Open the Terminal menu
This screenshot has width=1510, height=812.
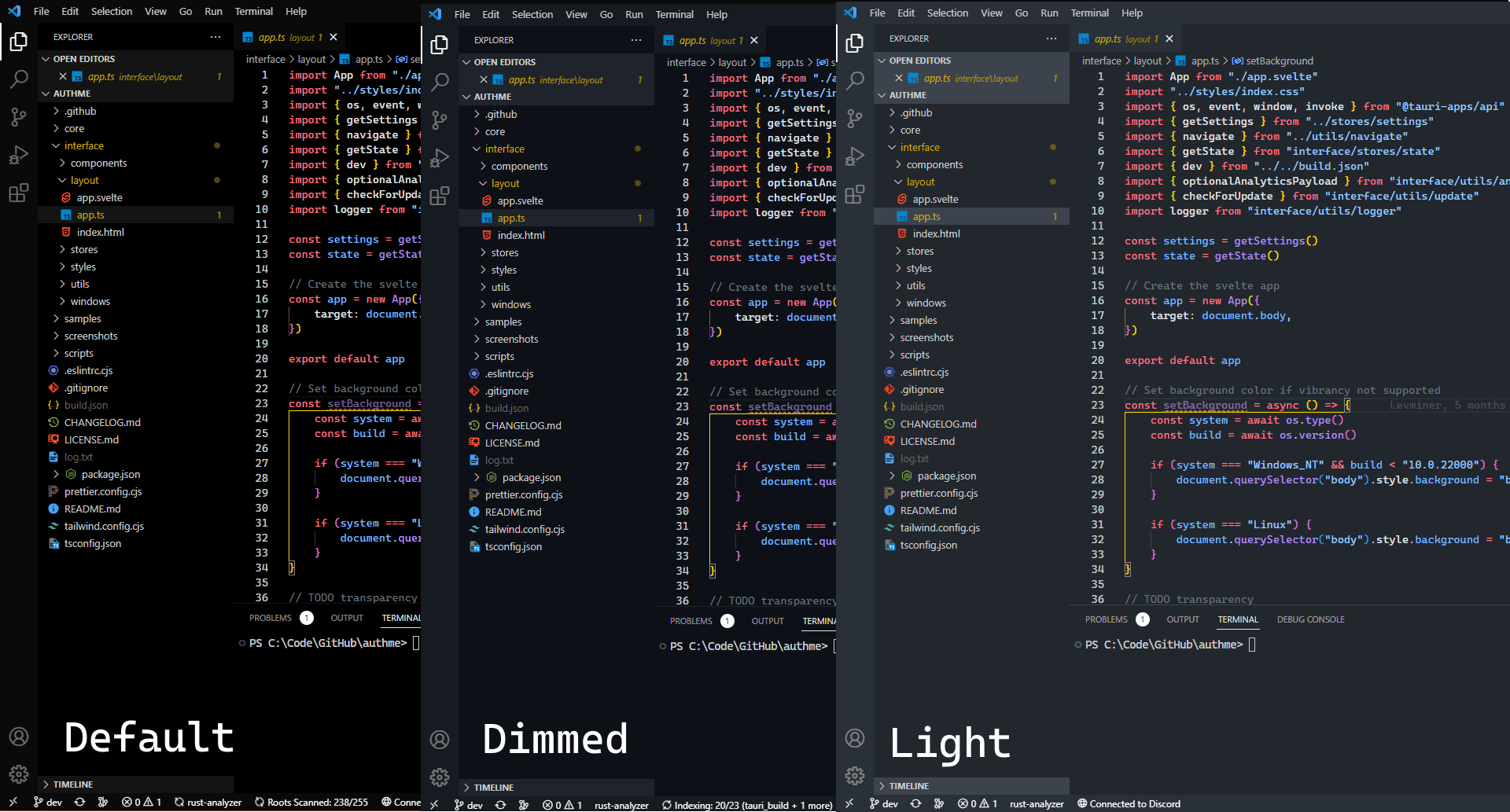point(254,11)
